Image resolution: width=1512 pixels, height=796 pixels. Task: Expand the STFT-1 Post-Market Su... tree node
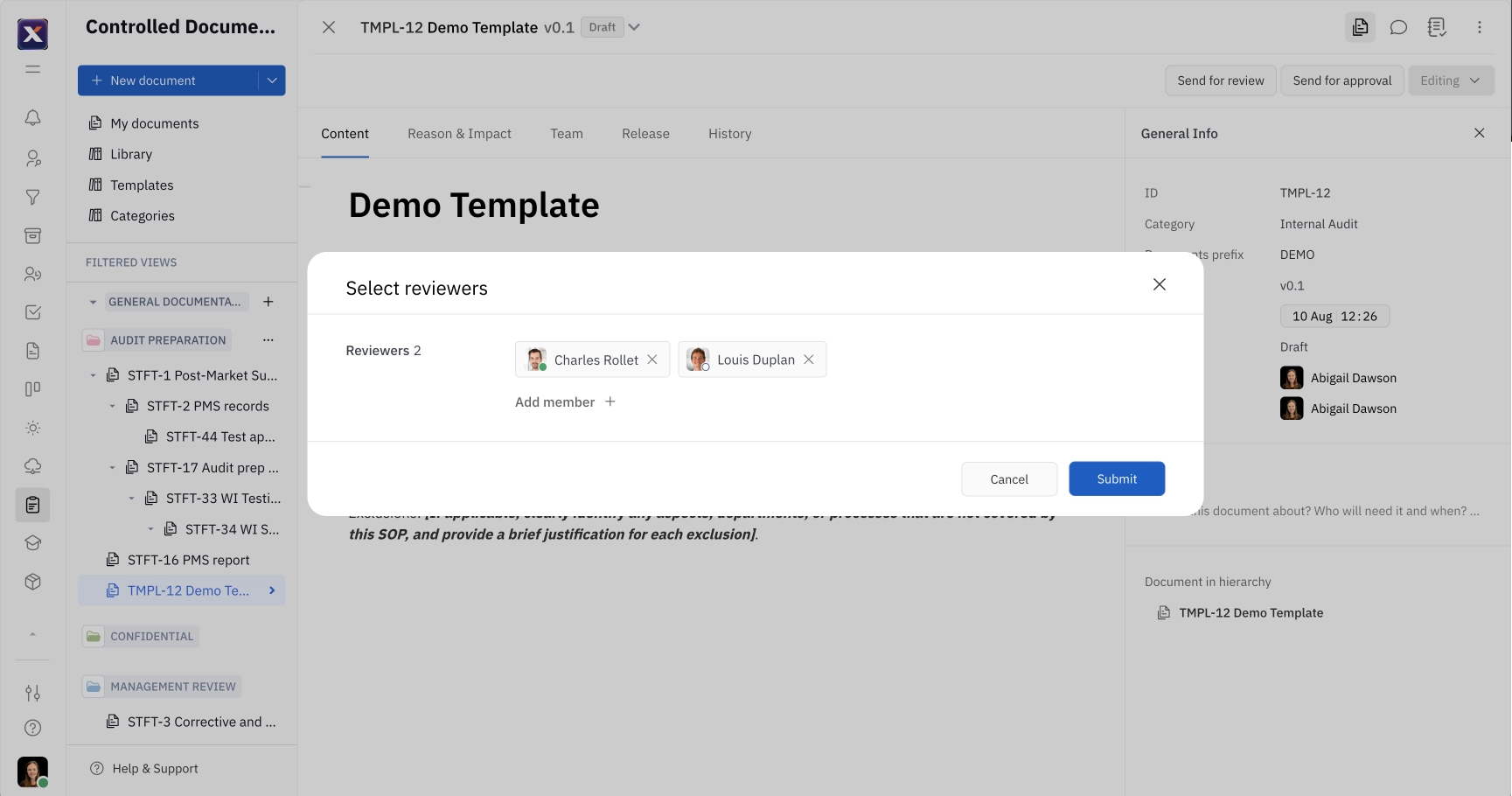(93, 374)
